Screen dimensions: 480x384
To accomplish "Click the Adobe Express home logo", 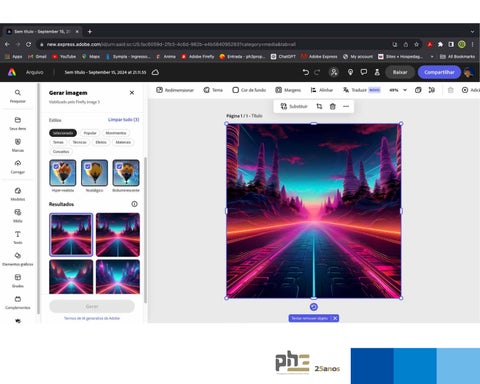I will [x=12, y=72].
